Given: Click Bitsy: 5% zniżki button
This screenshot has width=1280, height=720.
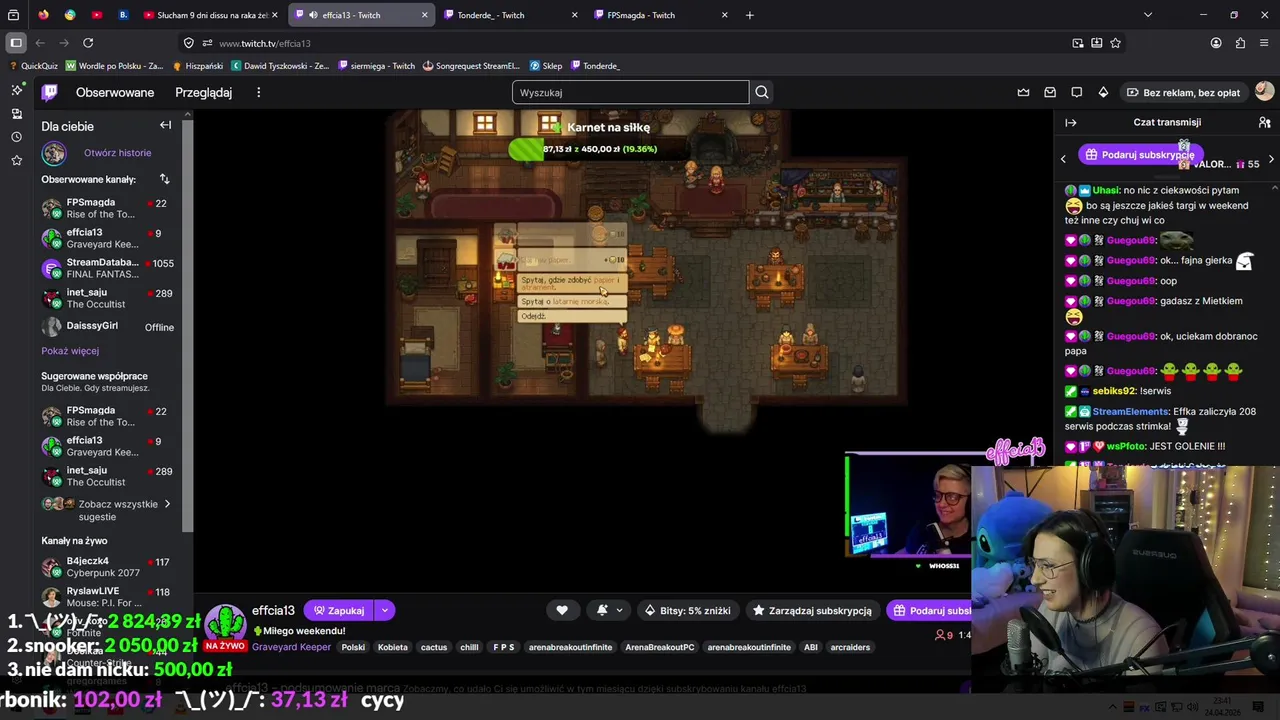Looking at the screenshot, I should (687, 610).
